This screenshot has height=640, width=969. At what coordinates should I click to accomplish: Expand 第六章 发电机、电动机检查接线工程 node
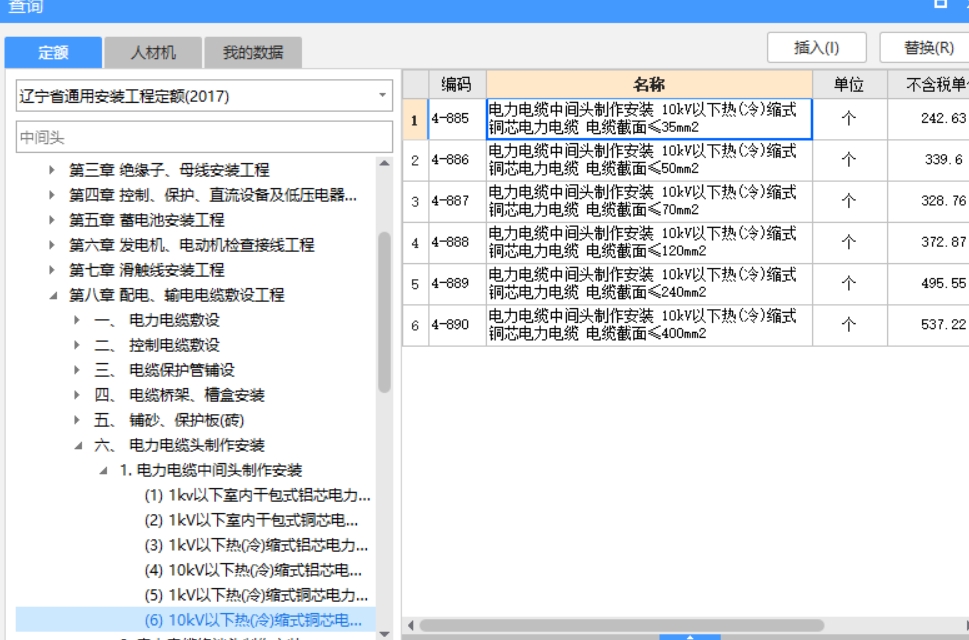click(x=53, y=245)
